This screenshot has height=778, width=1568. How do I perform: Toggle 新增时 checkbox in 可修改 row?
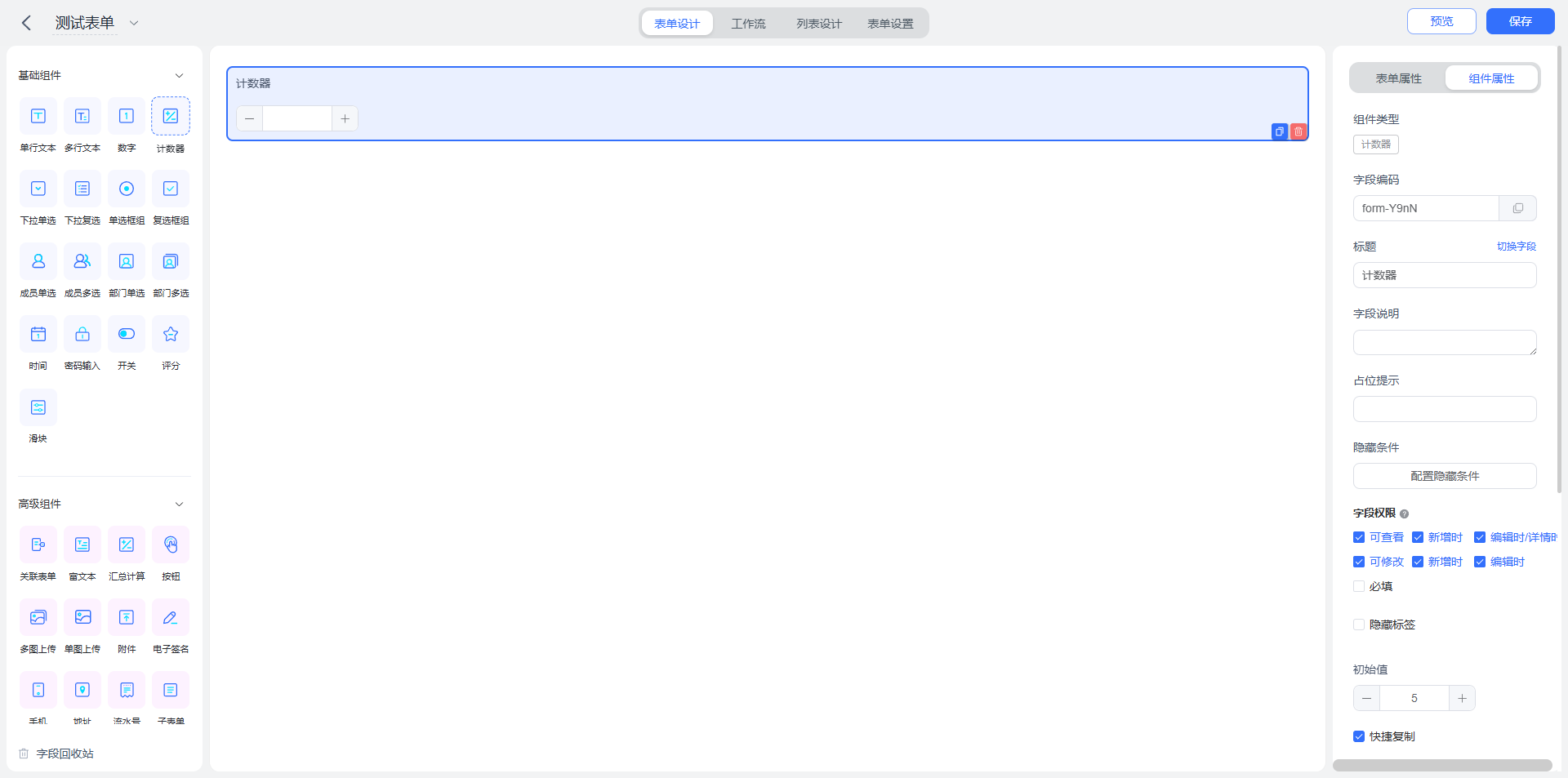pos(1418,562)
